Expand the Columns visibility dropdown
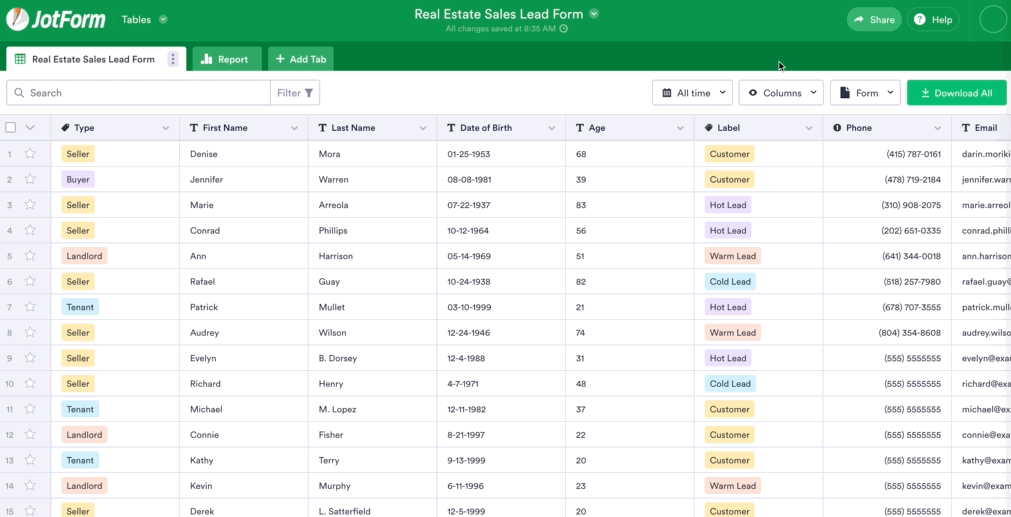1011x517 pixels. (x=781, y=93)
